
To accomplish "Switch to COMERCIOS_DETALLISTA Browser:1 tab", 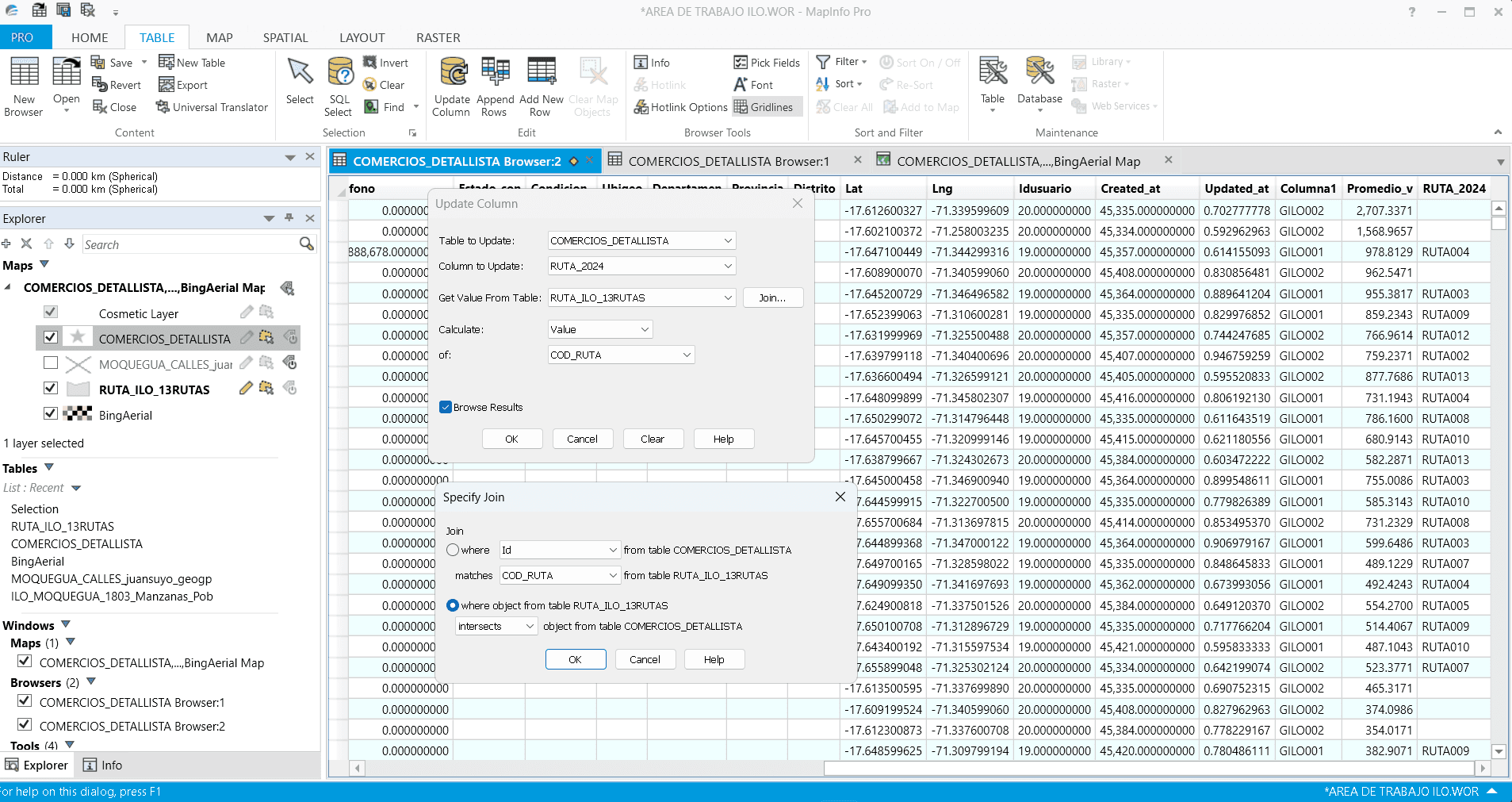I will click(728, 161).
